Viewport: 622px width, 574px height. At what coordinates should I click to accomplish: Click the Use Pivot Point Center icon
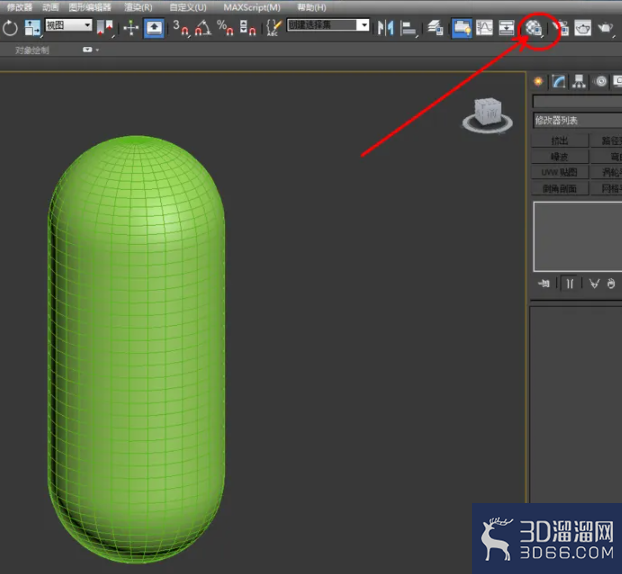click(x=105, y=28)
